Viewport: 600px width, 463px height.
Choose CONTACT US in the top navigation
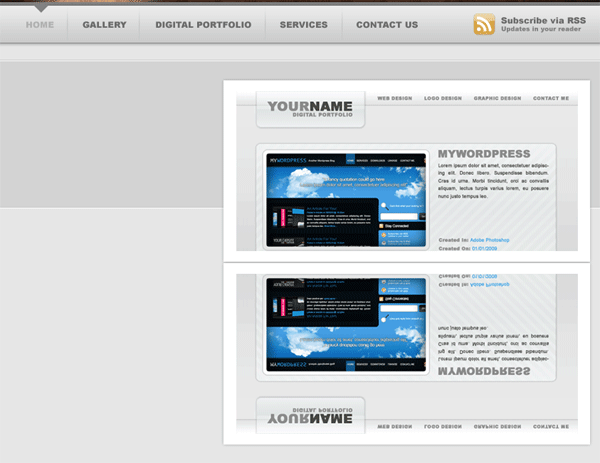pos(387,25)
